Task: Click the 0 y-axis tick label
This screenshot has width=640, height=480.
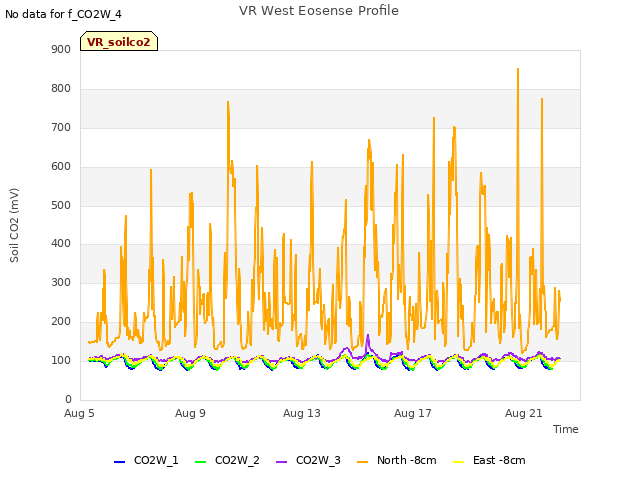Action: click(x=68, y=399)
